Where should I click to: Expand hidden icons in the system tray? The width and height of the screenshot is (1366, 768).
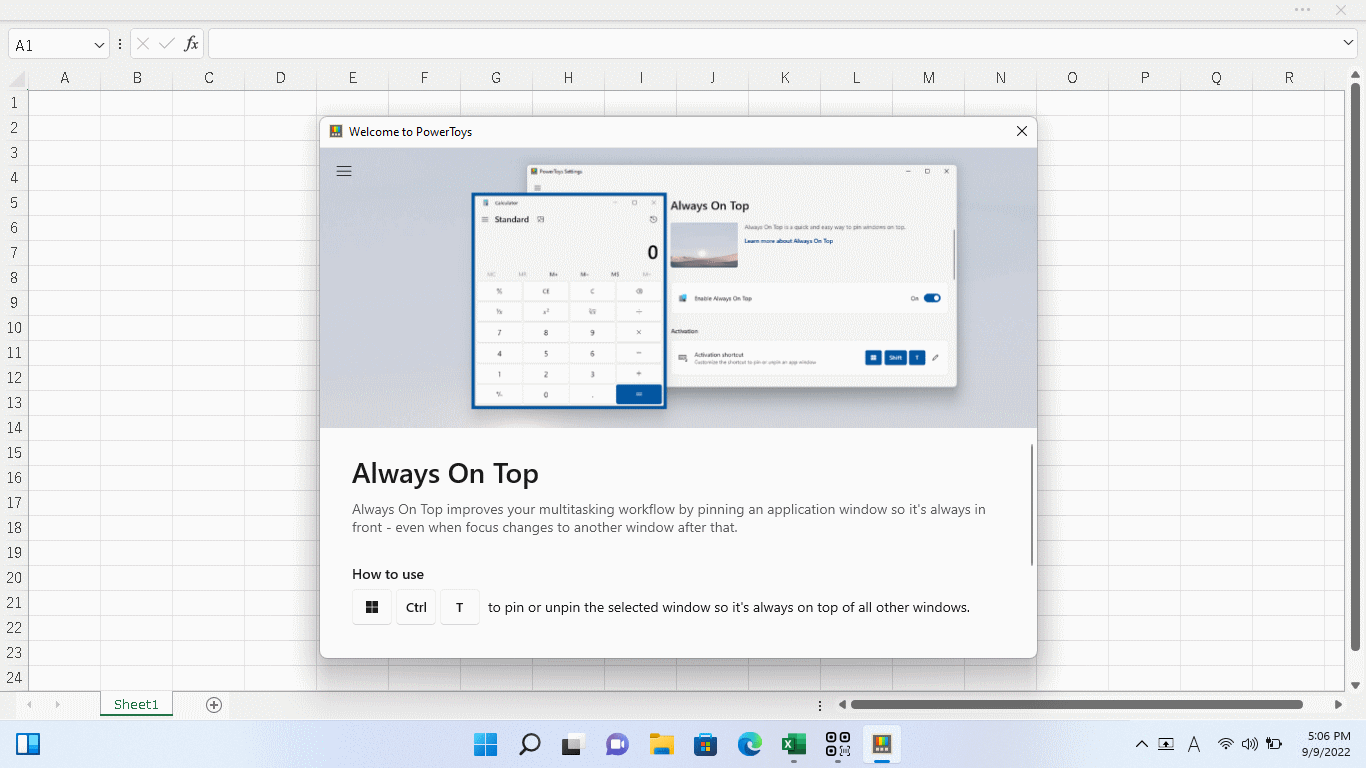[1141, 744]
